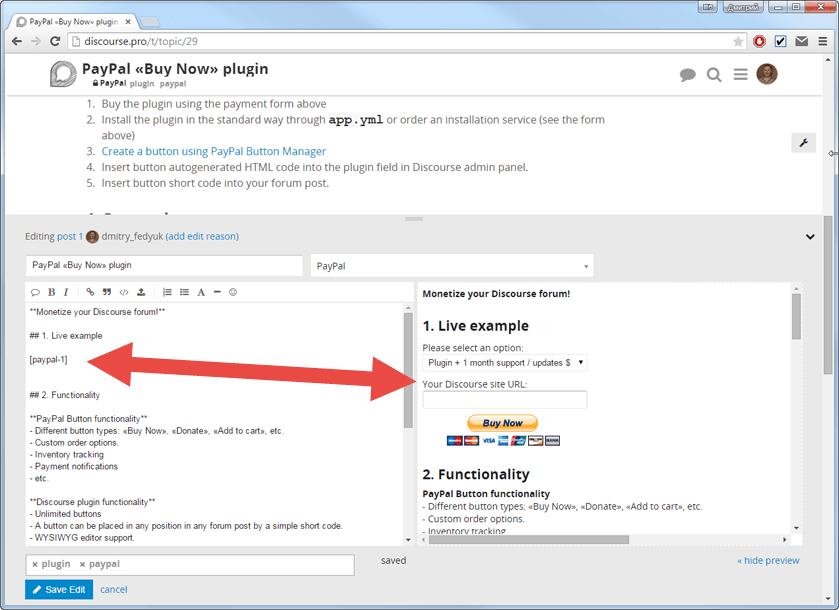The width and height of the screenshot is (839, 610).
Task: Insert a blockquote from the editor toolbar
Action: [x=107, y=292]
